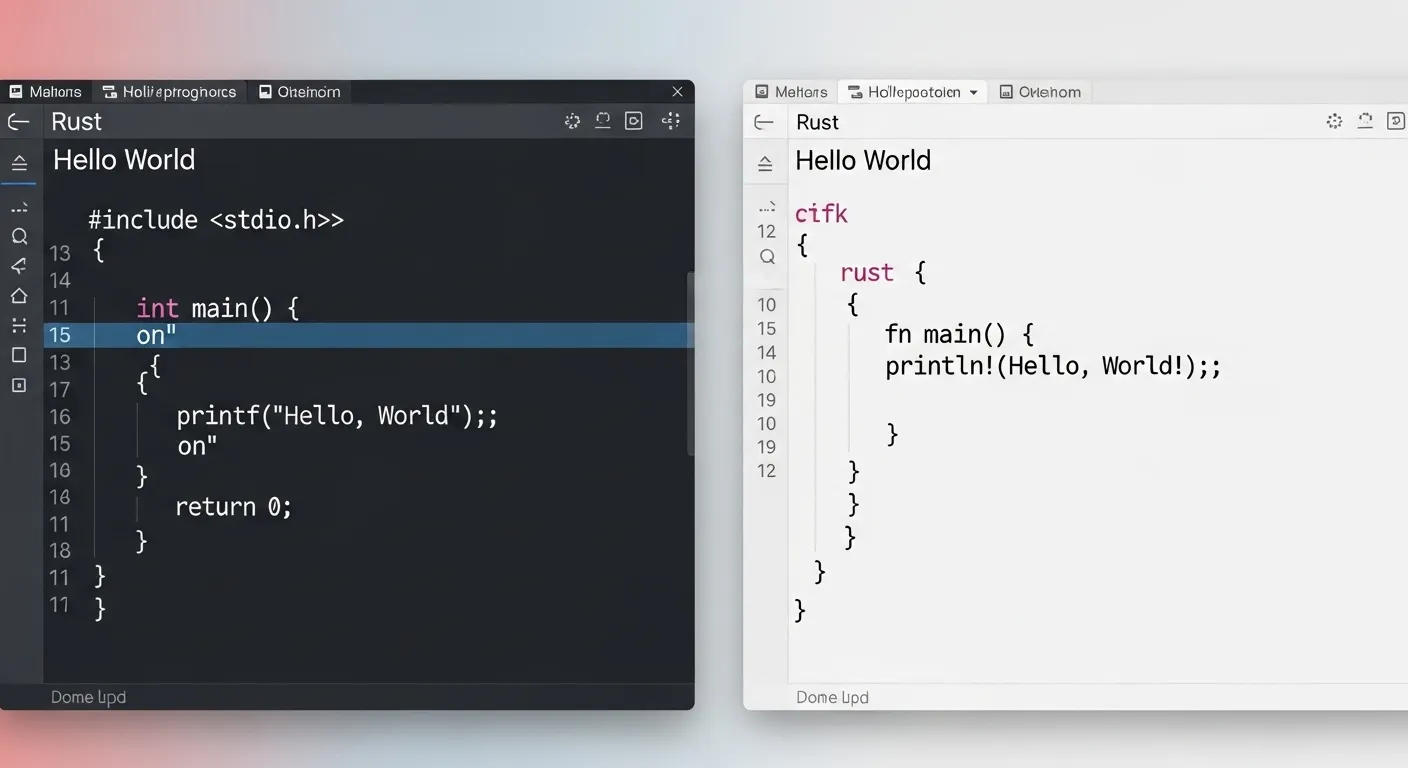Click the sync icon in the dark window toolbar
1408x768 pixels.
pyautogui.click(x=603, y=120)
